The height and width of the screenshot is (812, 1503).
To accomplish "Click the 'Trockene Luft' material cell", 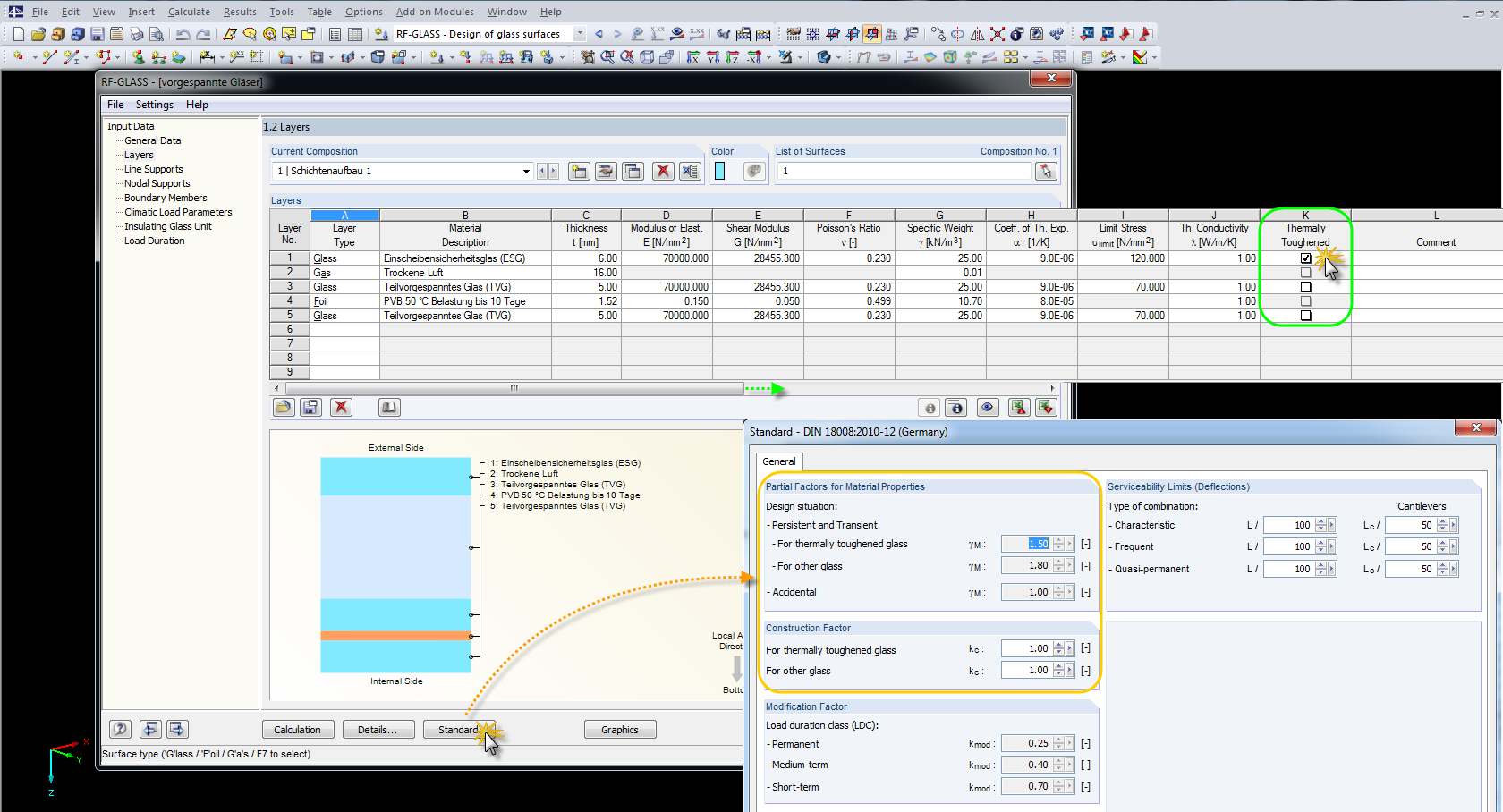I will coord(465,273).
